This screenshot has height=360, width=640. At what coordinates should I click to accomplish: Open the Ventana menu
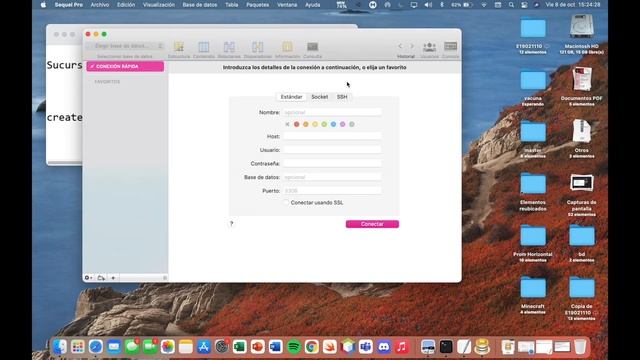[x=287, y=5]
